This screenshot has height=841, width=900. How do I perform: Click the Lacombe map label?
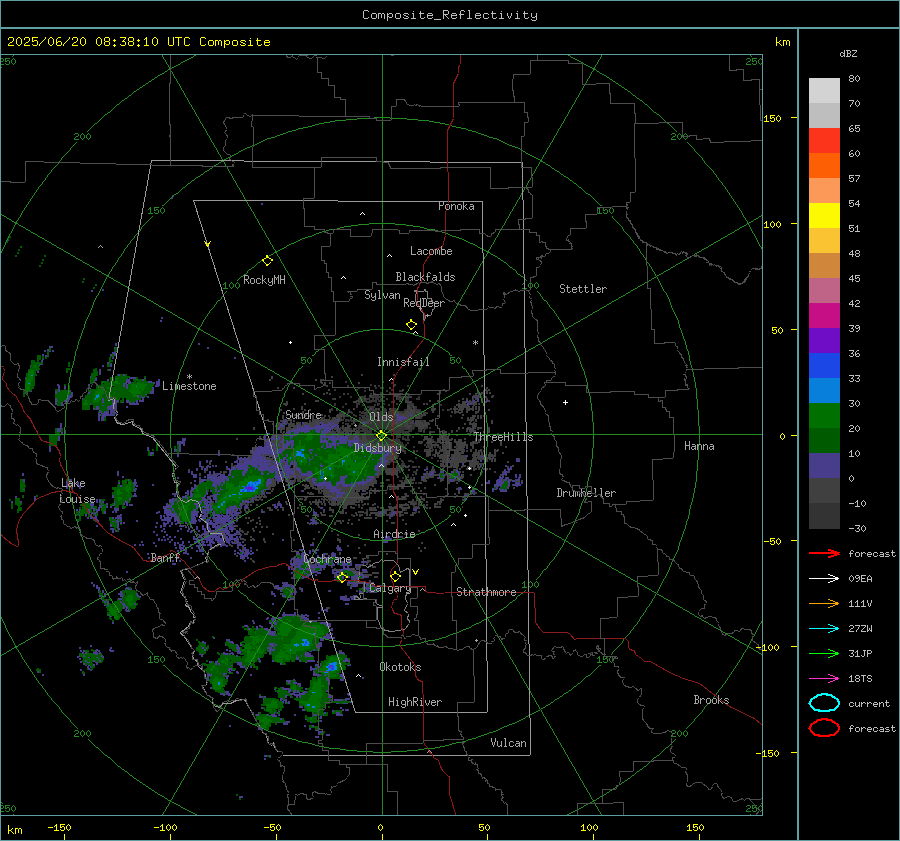[x=431, y=251]
